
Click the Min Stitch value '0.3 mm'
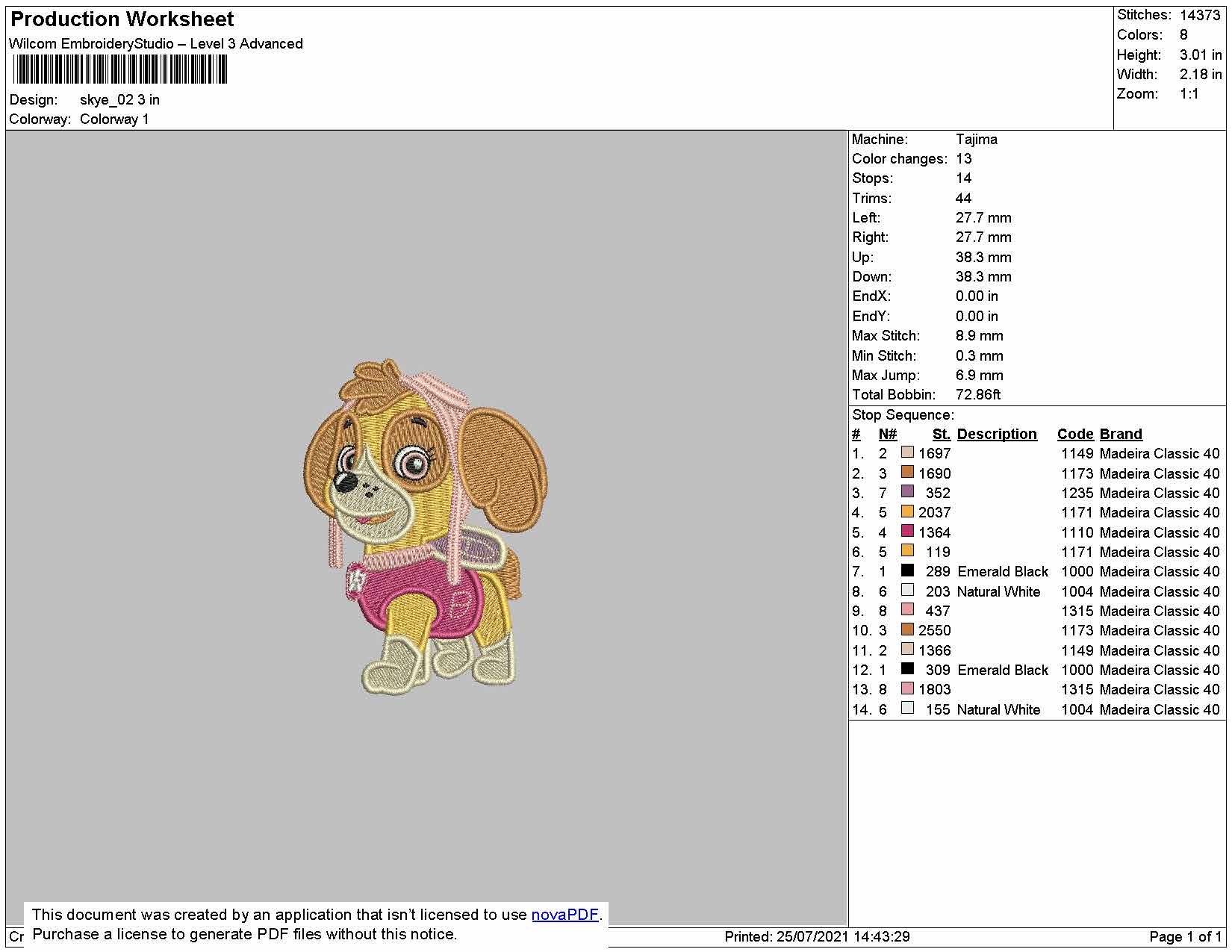click(980, 356)
